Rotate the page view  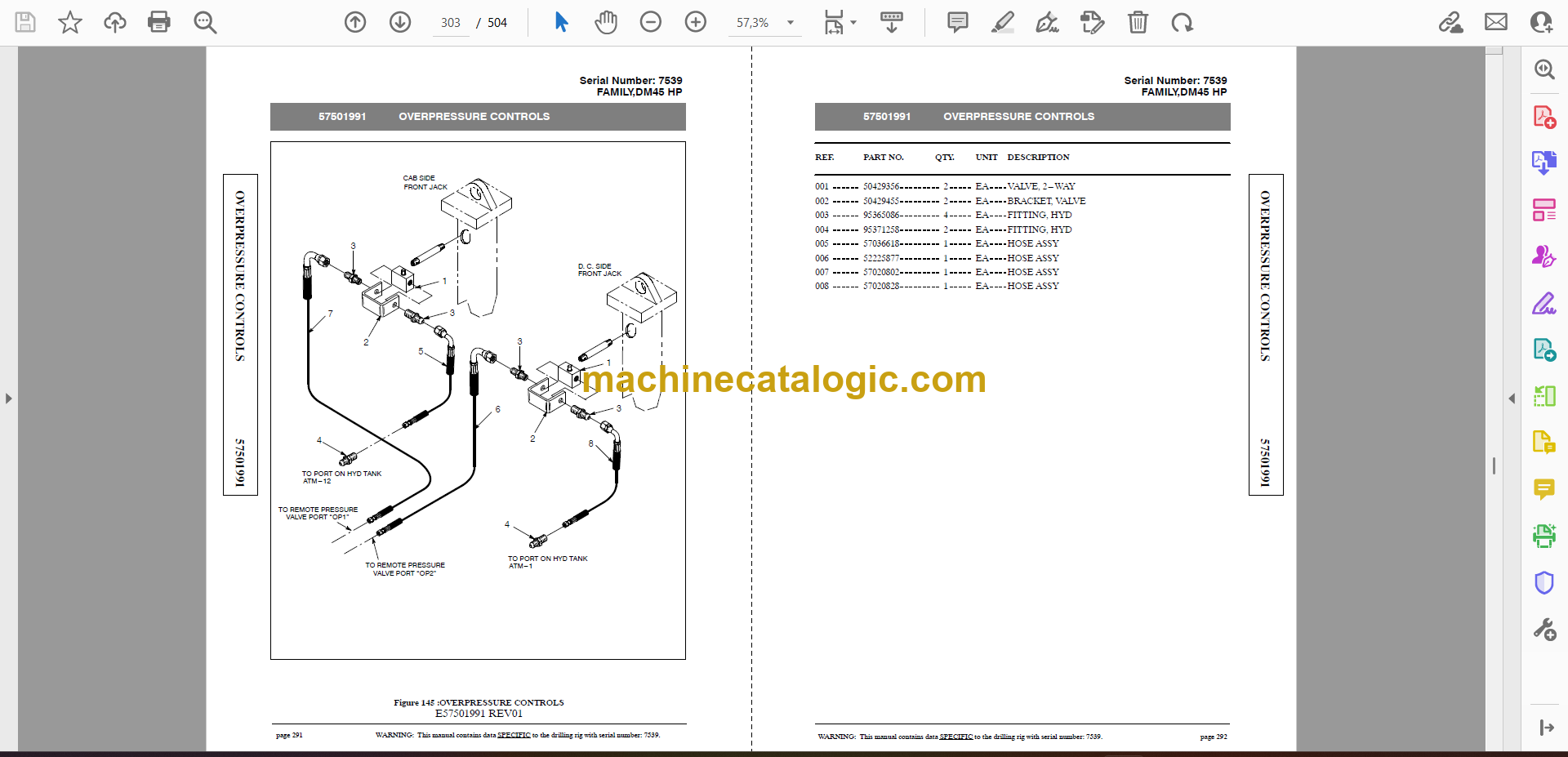(x=1182, y=22)
